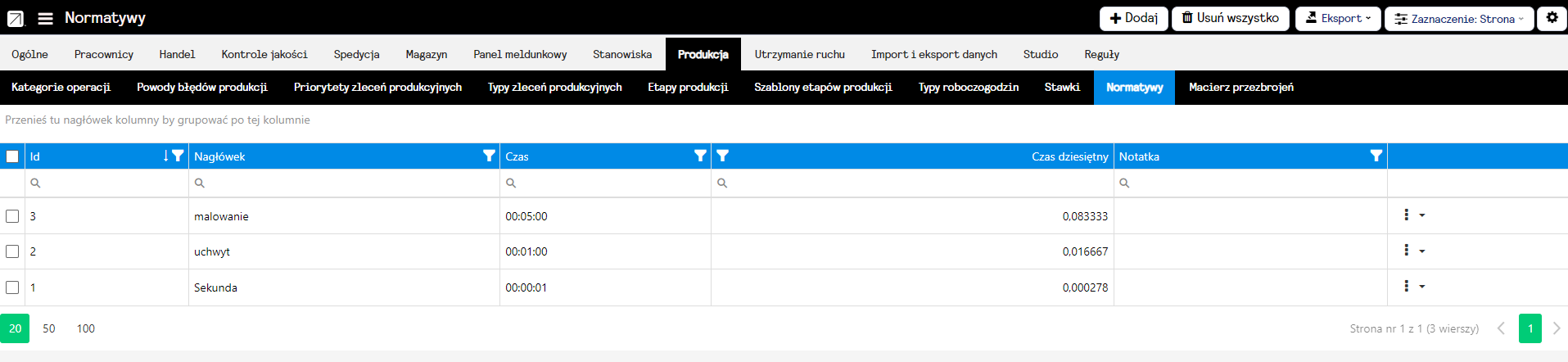Click filter icon in Notatka column
Screen dimensions: 1568x362
point(1376,156)
